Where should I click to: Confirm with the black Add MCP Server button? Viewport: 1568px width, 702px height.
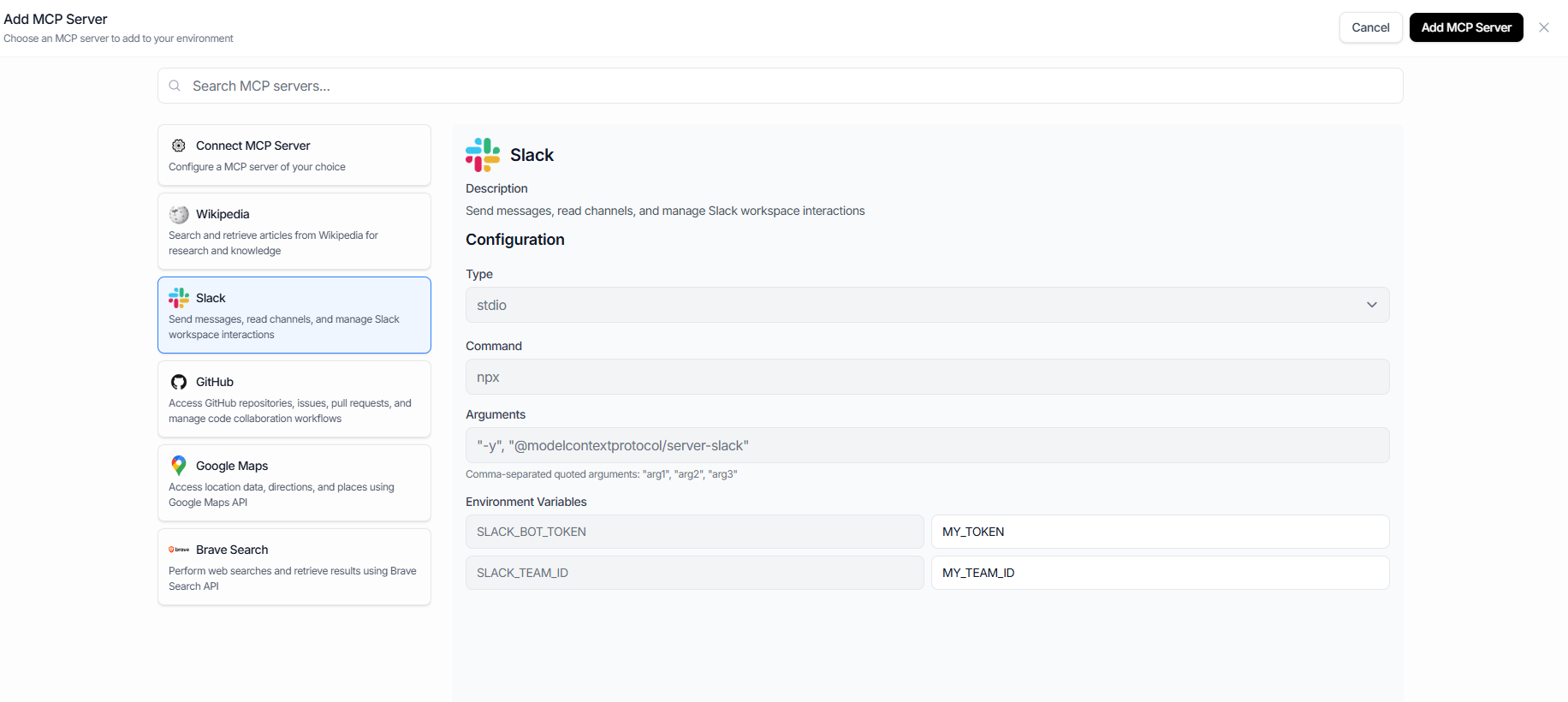click(x=1466, y=27)
